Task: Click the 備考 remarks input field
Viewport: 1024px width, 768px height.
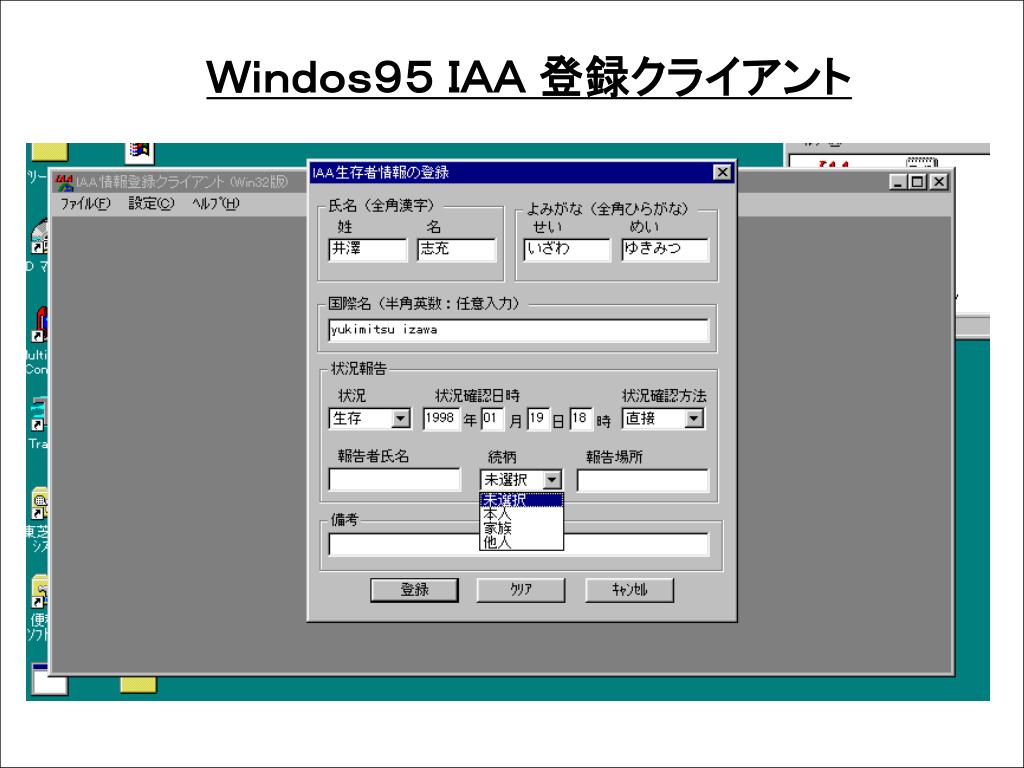Action: click(x=519, y=545)
